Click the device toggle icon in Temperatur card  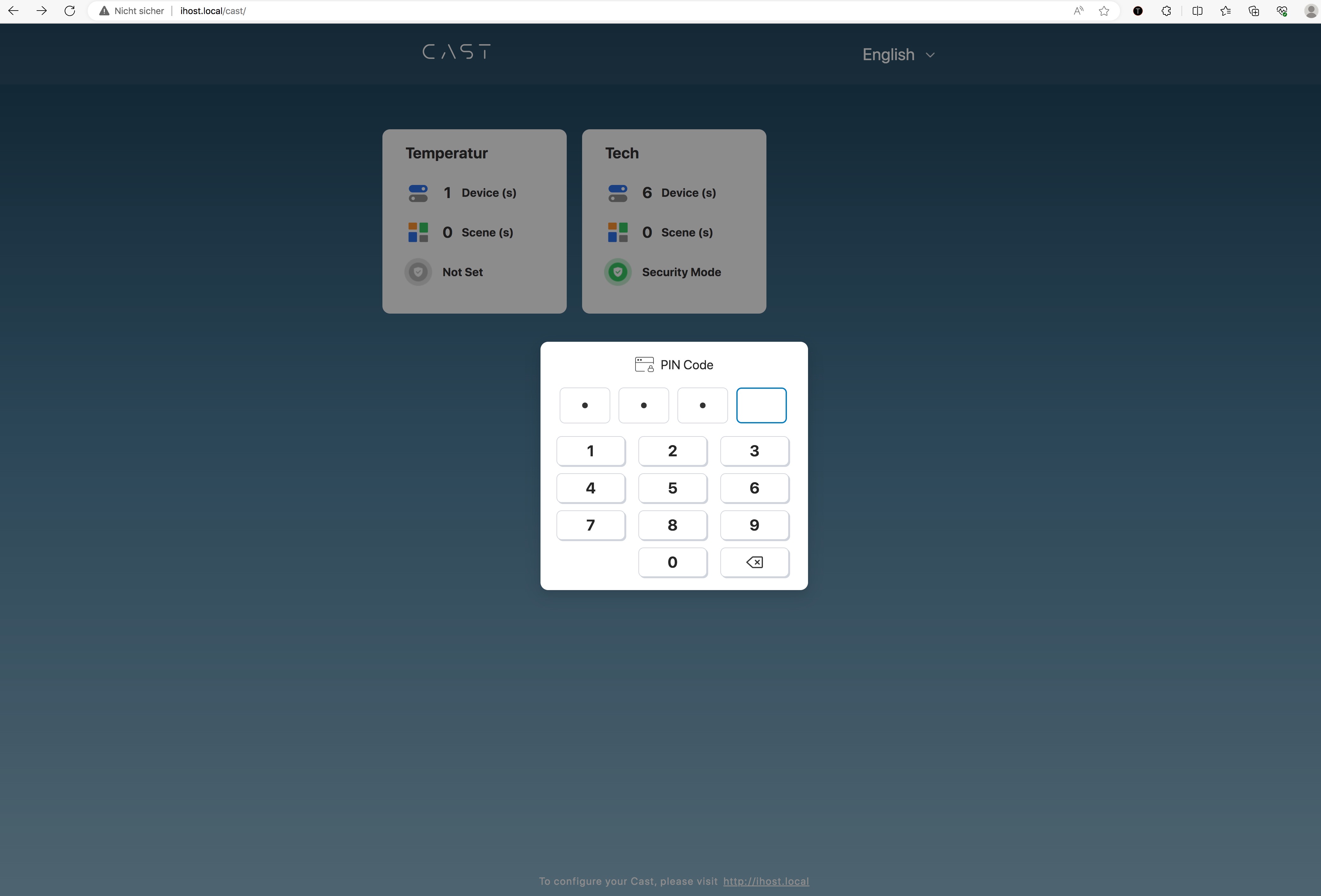click(418, 193)
